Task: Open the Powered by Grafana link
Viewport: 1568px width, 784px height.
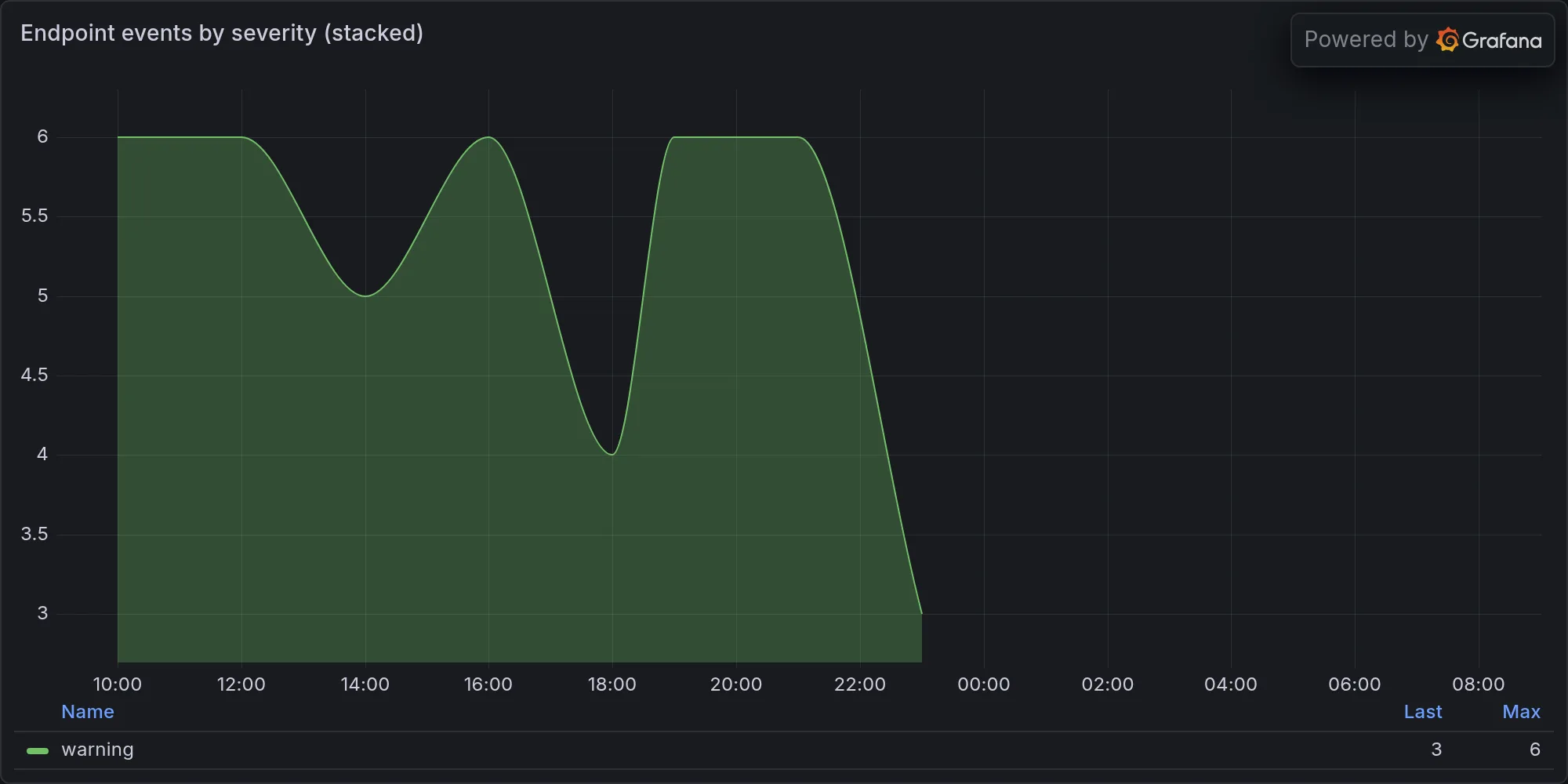Action: [1422, 40]
